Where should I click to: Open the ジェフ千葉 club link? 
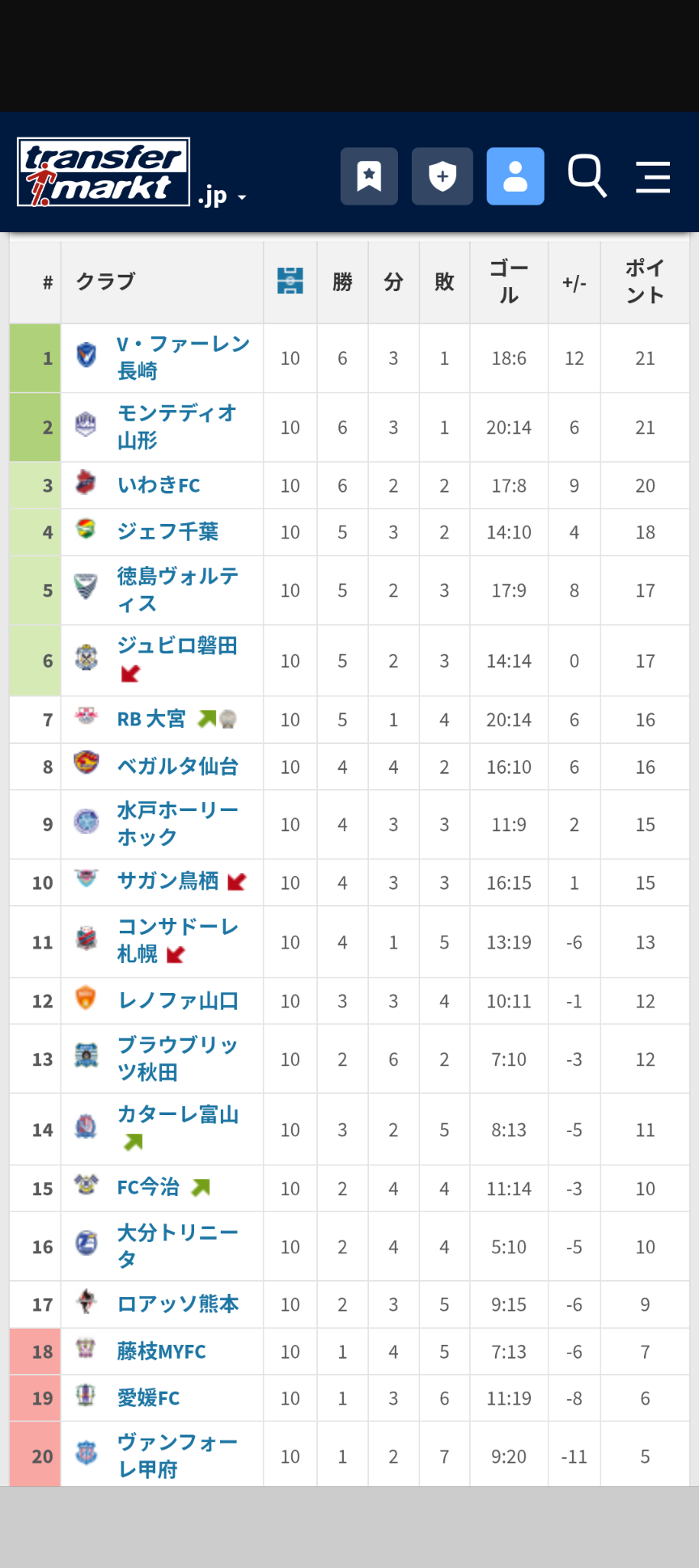coord(167,531)
